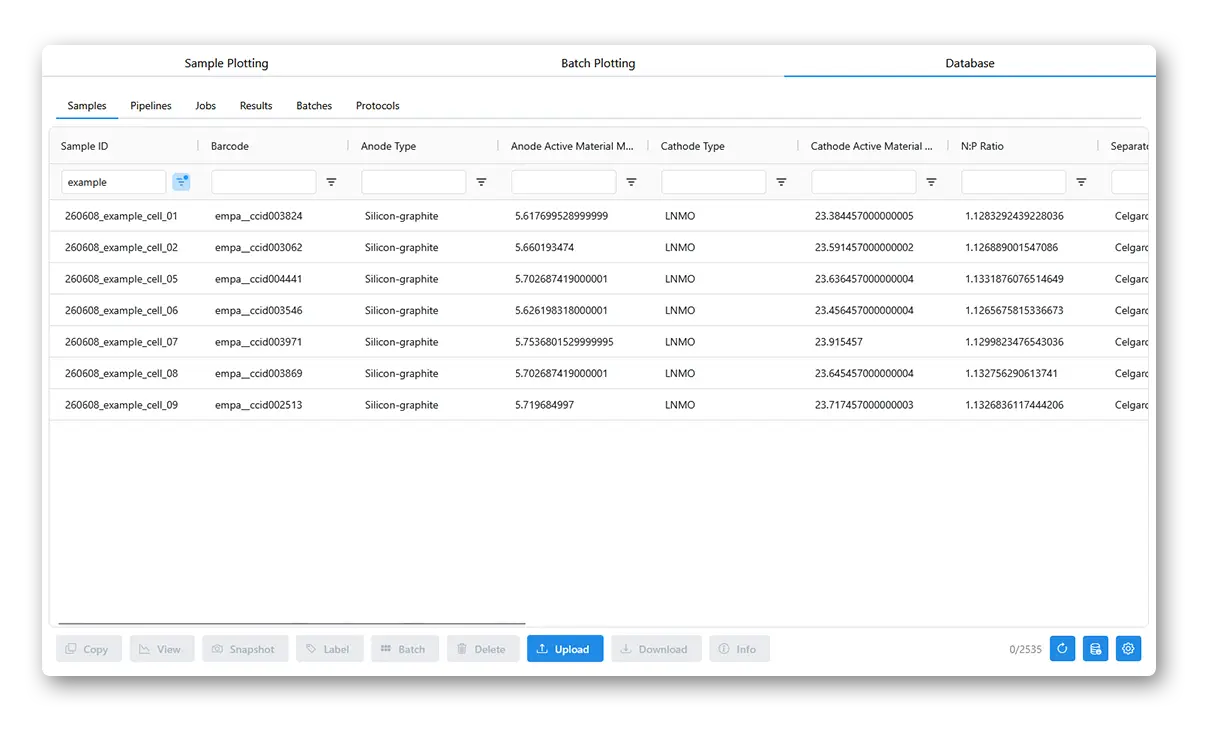Open the active Sample ID filter icon
Viewport: 1209px width, 731px height.
[181, 182]
